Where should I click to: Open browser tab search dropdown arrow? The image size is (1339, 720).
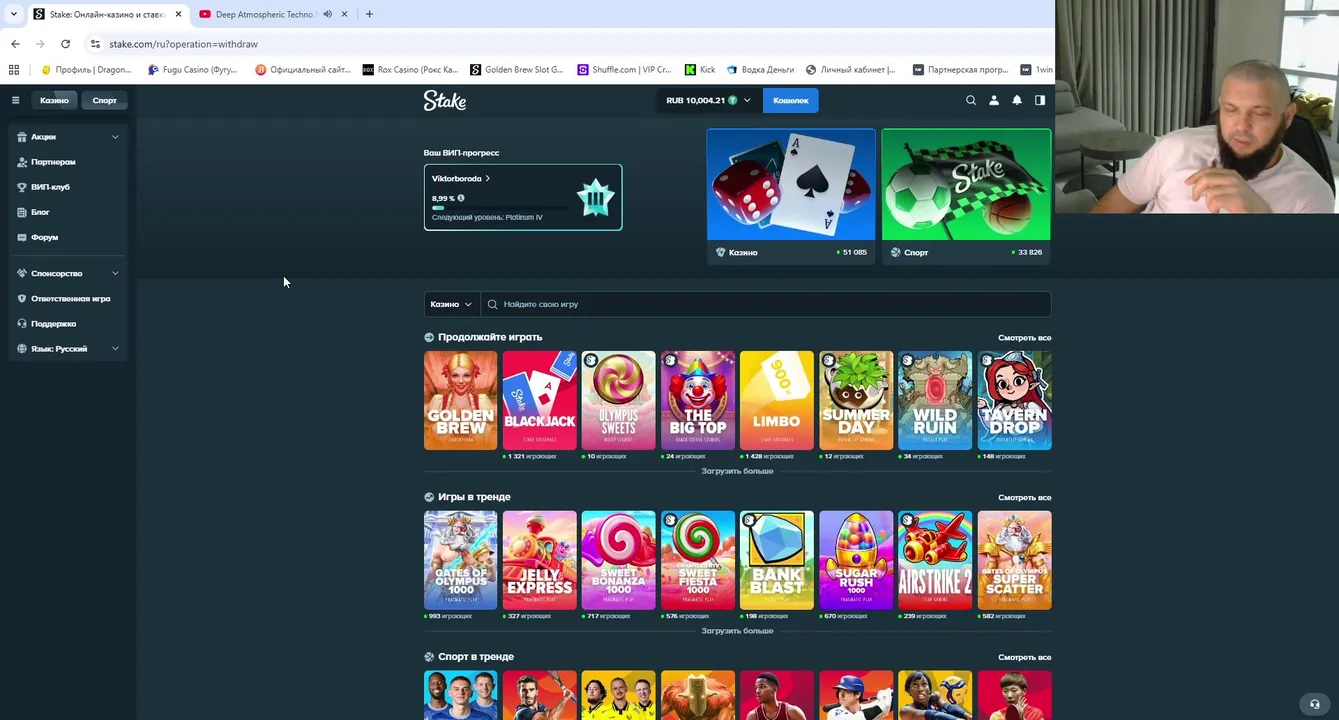13,14
